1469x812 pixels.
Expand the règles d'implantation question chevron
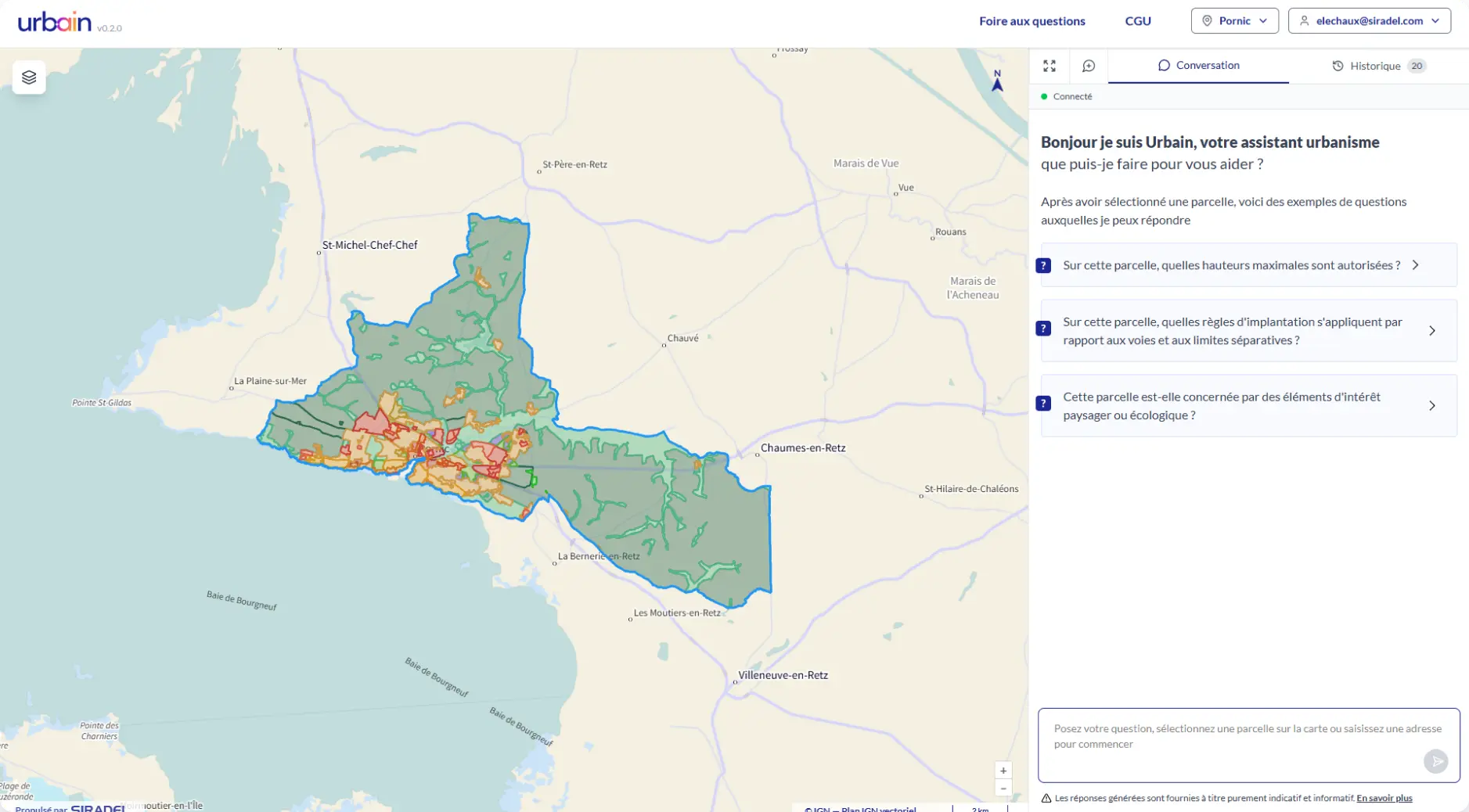click(x=1432, y=331)
